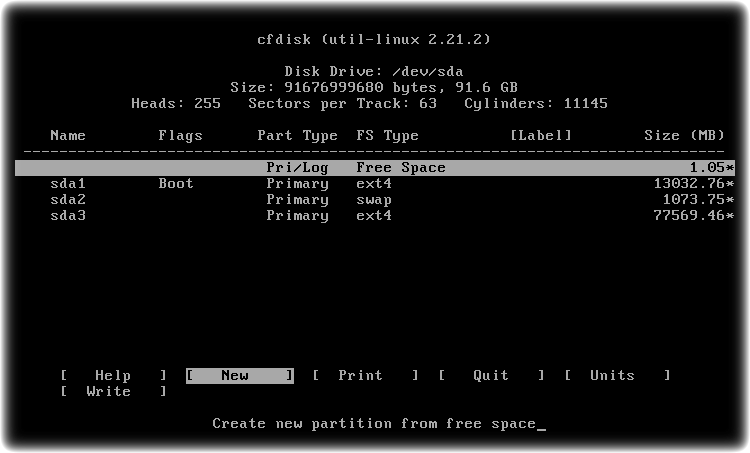Viewport: 750px width, 453px height.
Task: Click the Disk Drive: /dev/sda line
Action: point(374,72)
